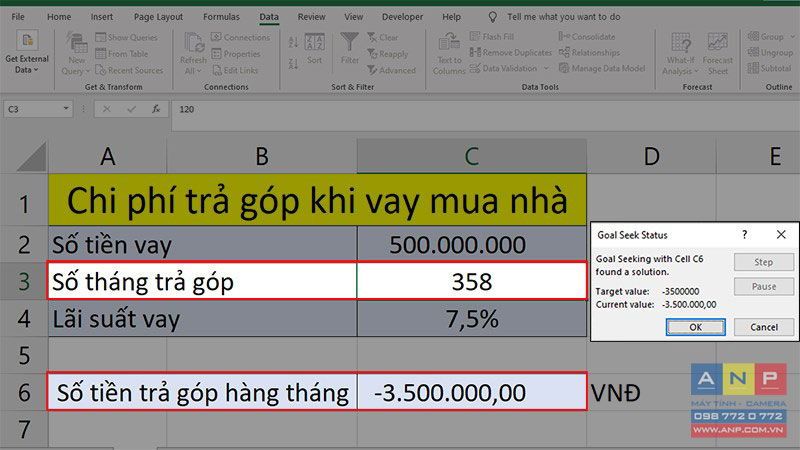Reapply the filter

[x=387, y=54]
